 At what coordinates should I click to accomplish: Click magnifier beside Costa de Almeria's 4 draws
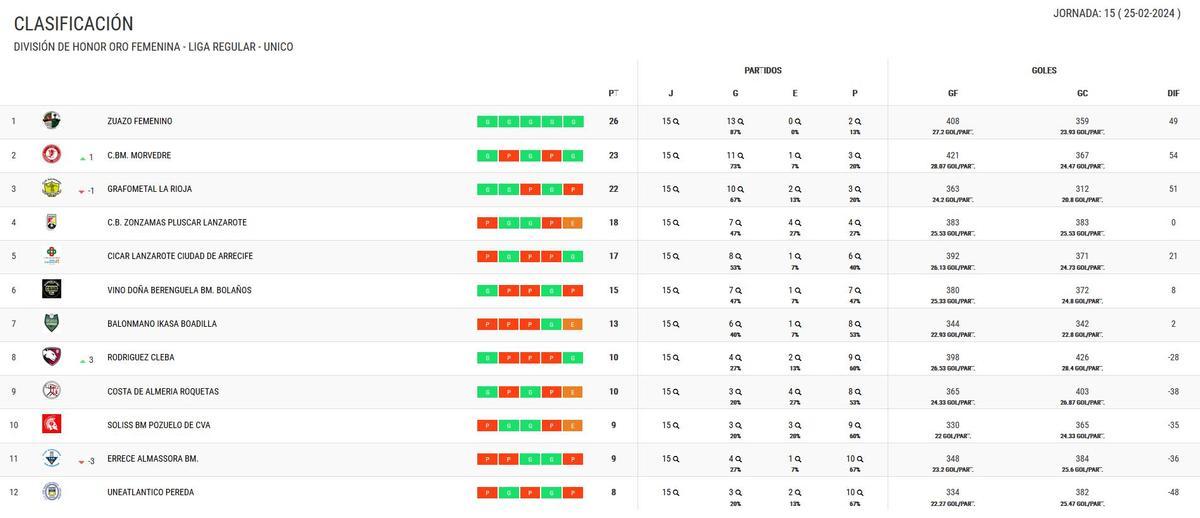(799, 391)
